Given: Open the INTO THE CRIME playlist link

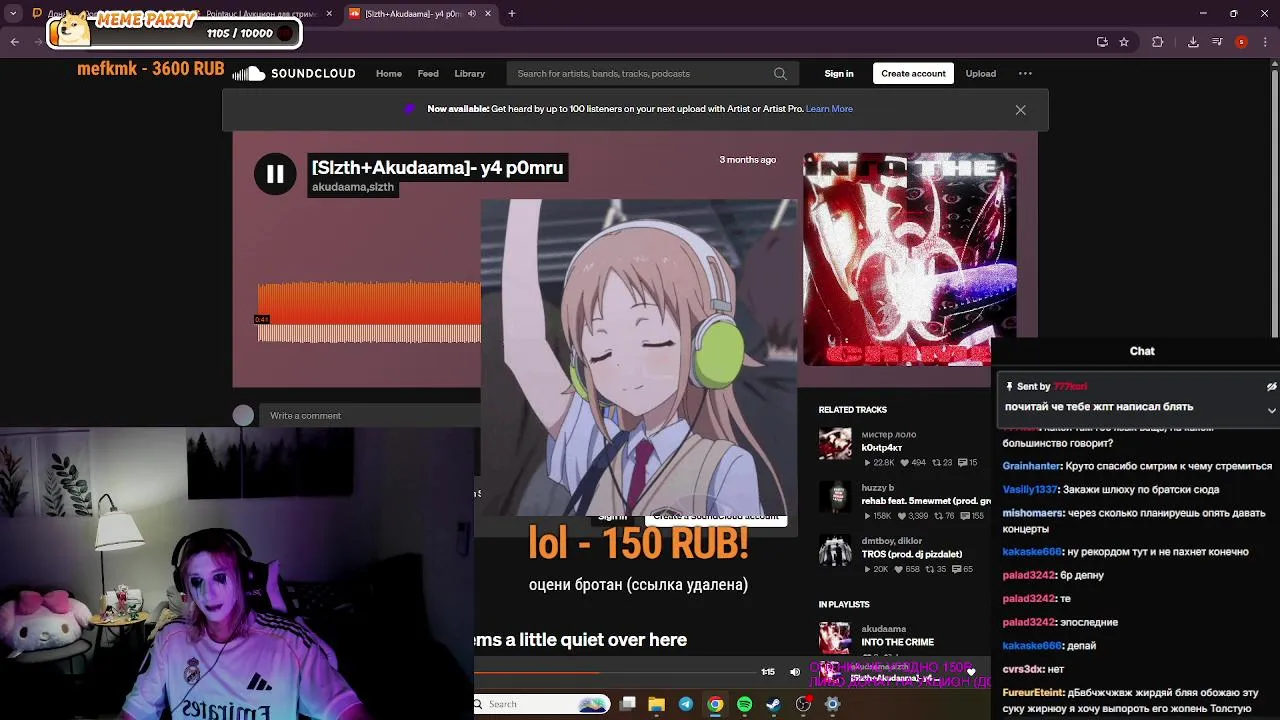Looking at the screenshot, I should (897, 642).
